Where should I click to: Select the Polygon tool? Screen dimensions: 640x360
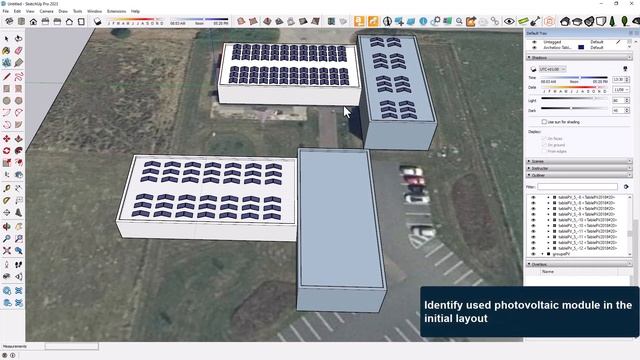click(18, 101)
